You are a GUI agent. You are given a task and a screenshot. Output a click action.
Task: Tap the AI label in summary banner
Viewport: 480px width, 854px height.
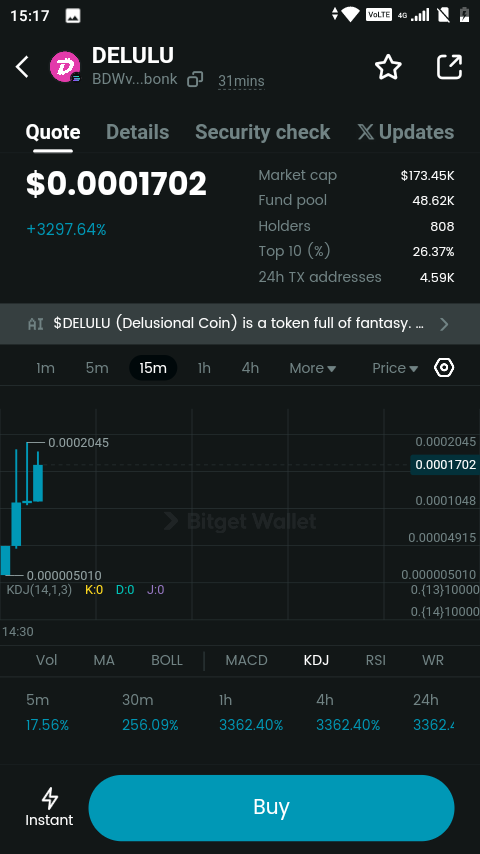pyautogui.click(x=35, y=324)
